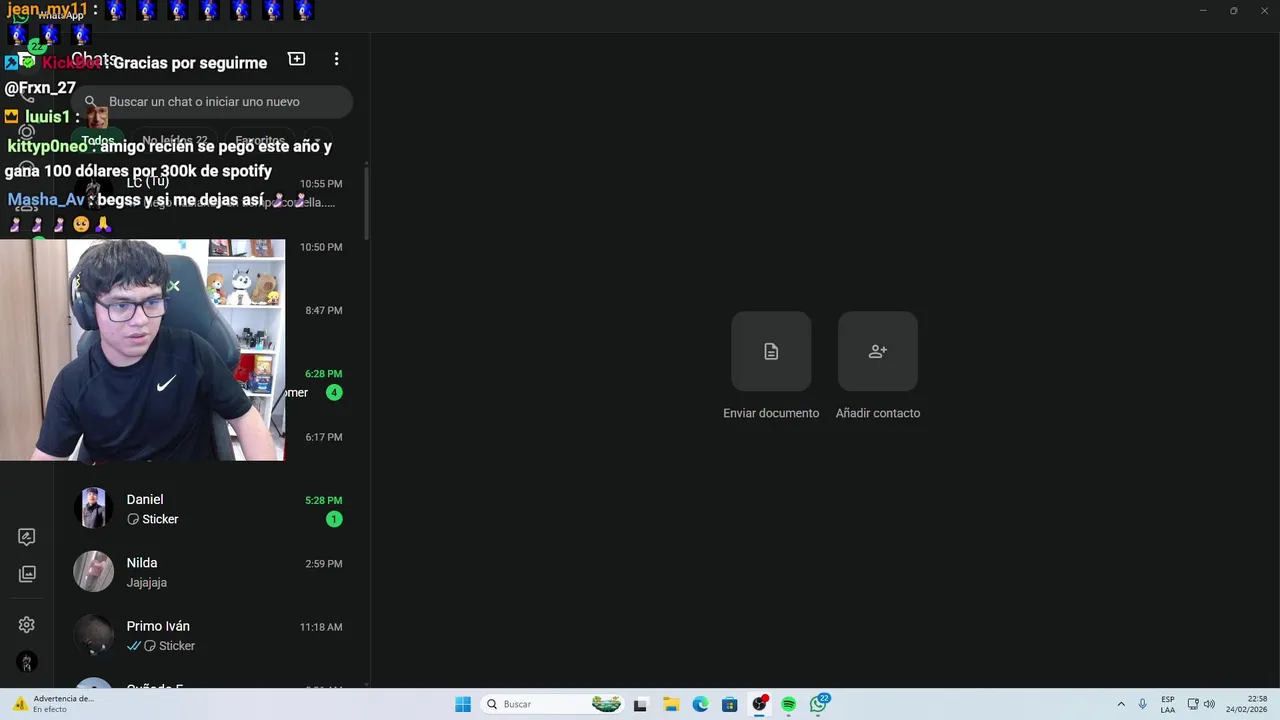Screen dimensions: 1280x720
Task: Click the Añadir contacto button
Action: point(878,351)
